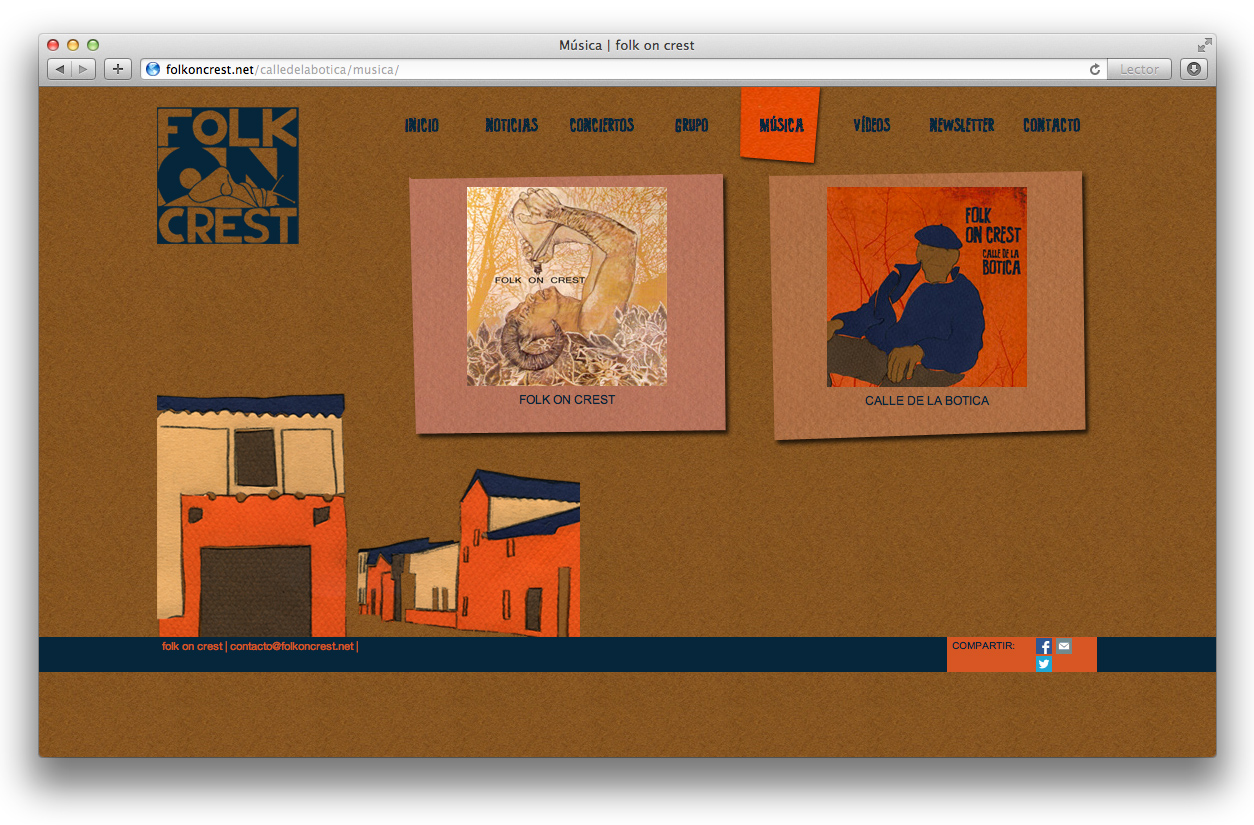Screen dimensions: 1254x825
Task: Open the Folk on Crest album cover
Action: (x=567, y=286)
